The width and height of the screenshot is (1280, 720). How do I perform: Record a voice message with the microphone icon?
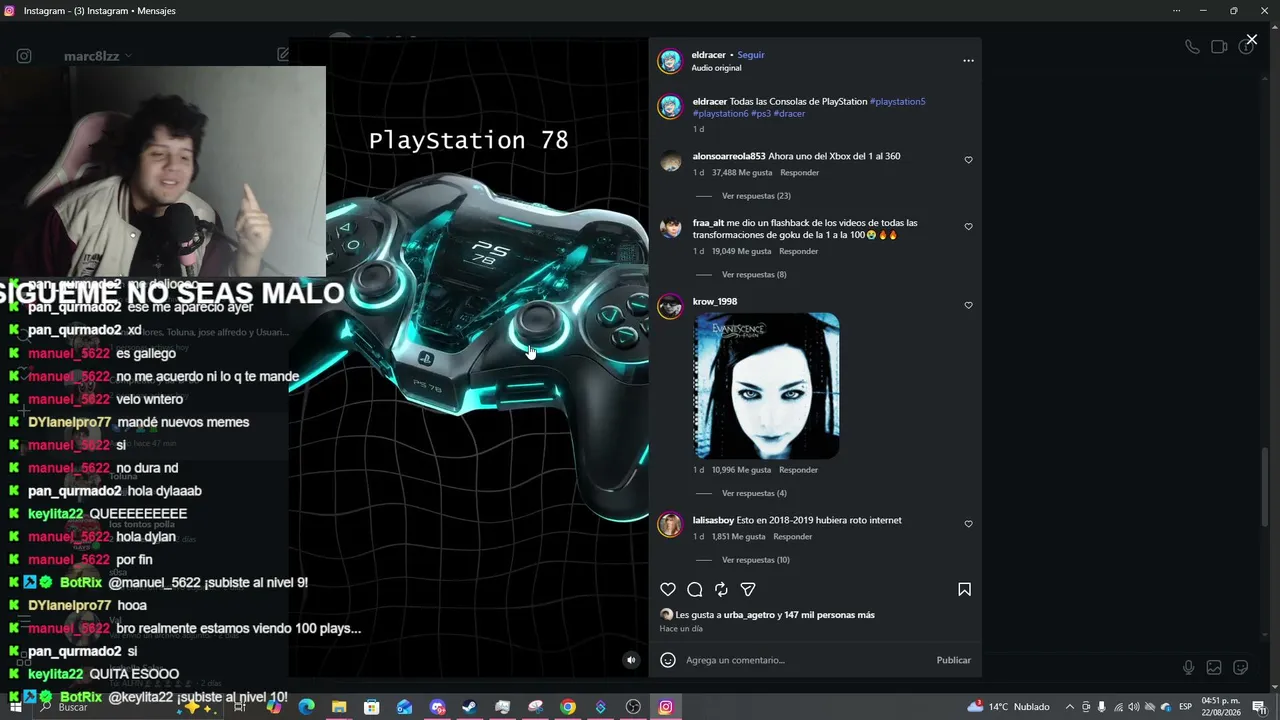1188,668
